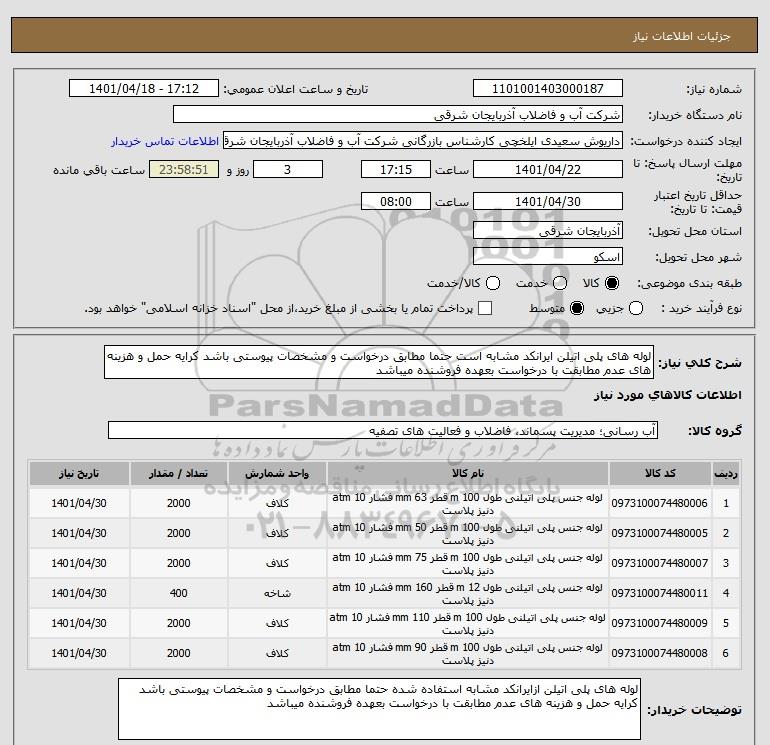Viewport: 770px width, 745px height.
Task: Click the delivery city field اسکو
Action: [548, 256]
